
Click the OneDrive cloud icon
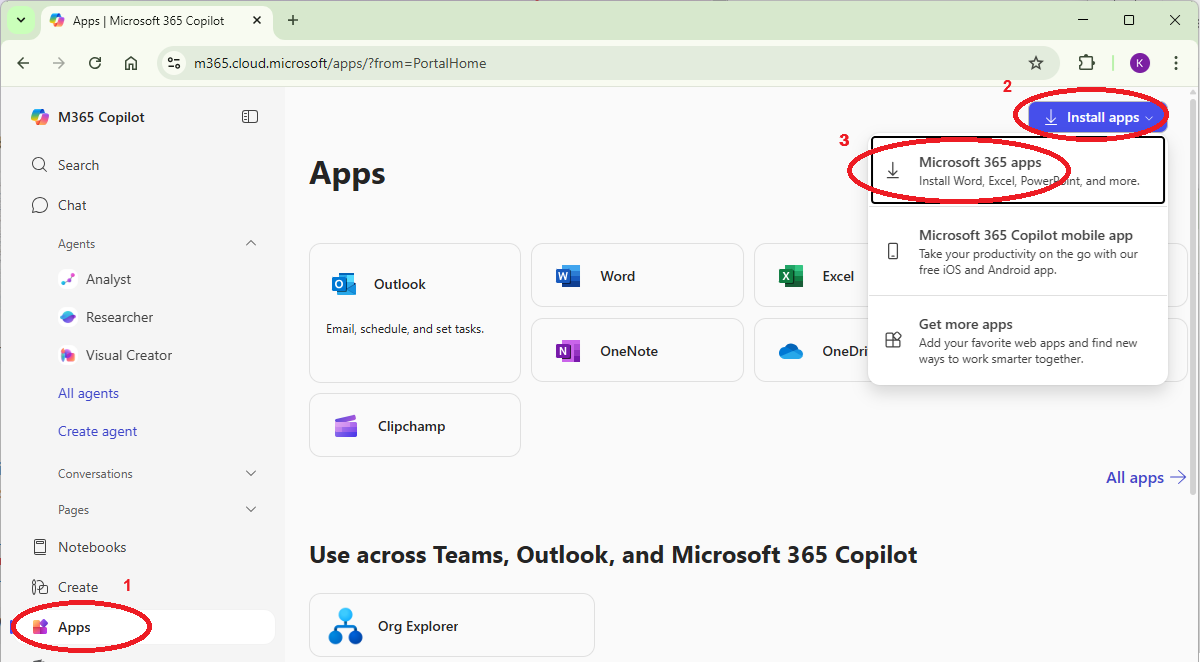[x=791, y=351]
